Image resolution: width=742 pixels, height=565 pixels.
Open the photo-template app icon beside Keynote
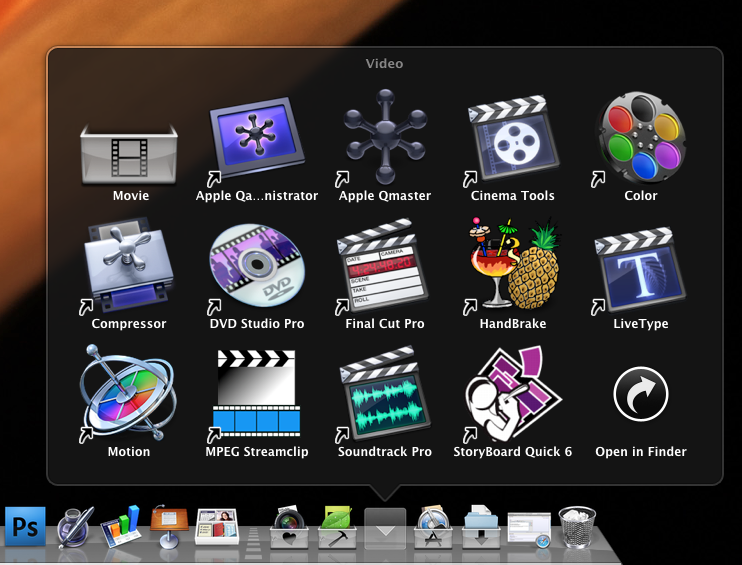click(217, 526)
